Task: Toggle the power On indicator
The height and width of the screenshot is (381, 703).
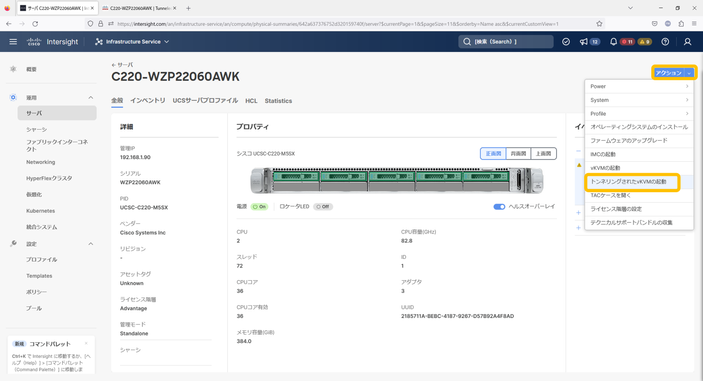Action: (x=259, y=207)
